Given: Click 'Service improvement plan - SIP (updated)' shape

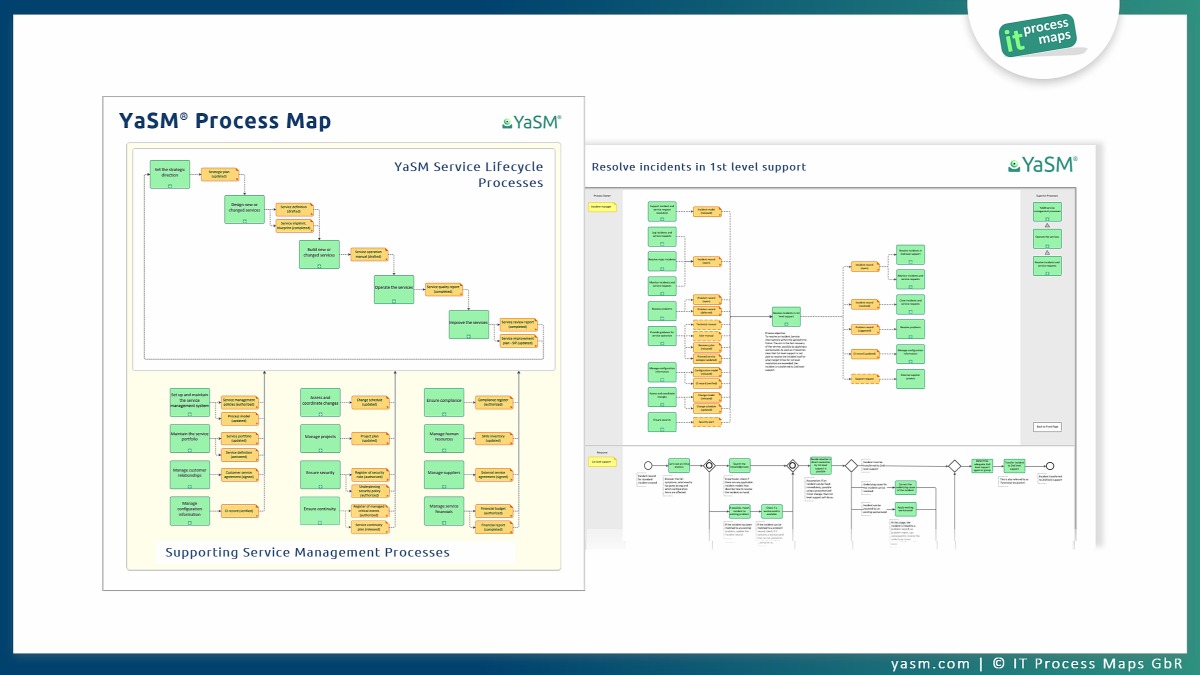Looking at the screenshot, I should (x=518, y=341).
